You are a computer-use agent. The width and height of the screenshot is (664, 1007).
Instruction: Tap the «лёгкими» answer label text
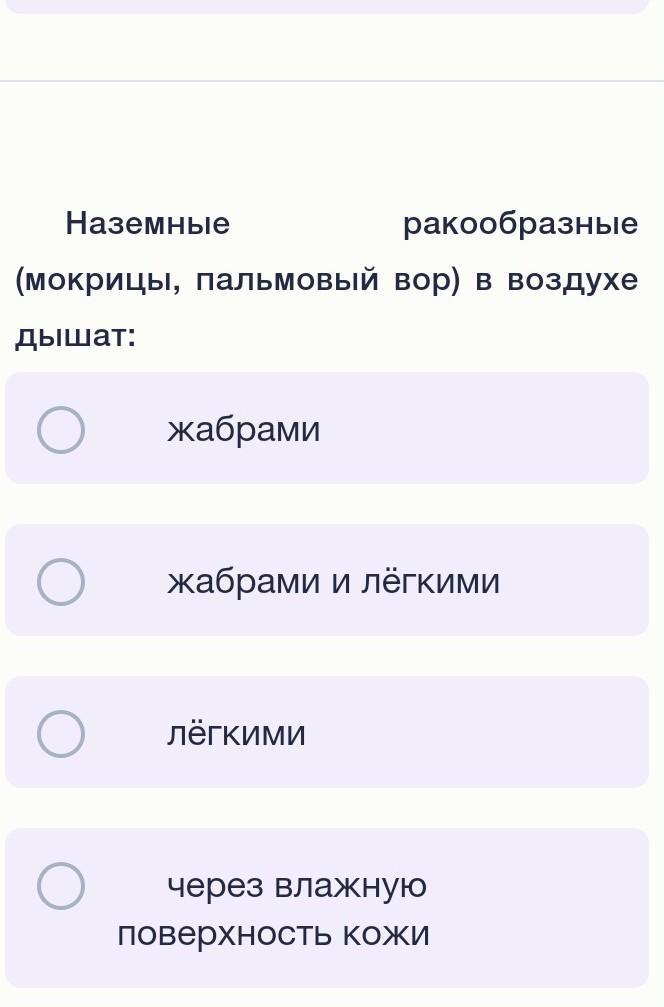point(236,734)
